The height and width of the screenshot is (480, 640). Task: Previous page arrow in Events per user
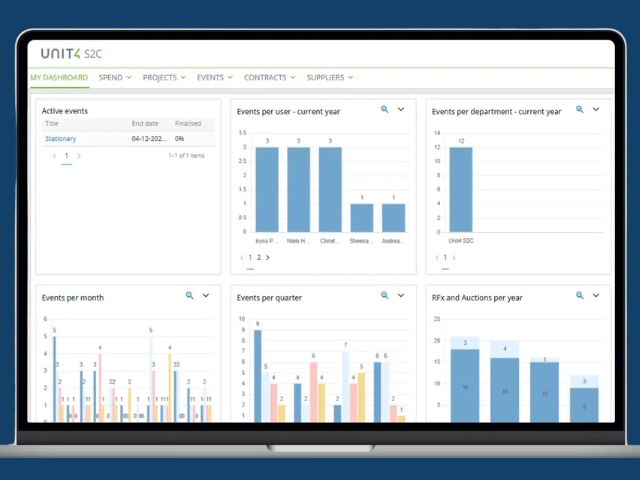[x=242, y=258]
